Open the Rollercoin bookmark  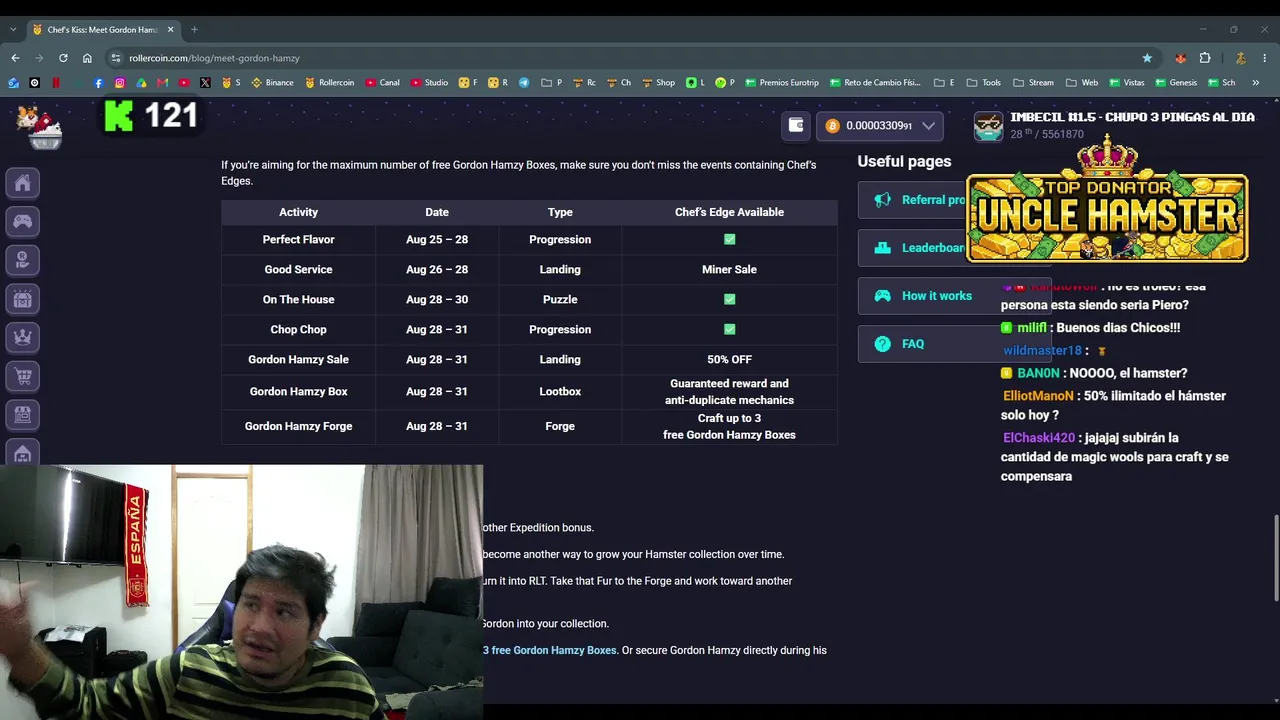tap(329, 83)
